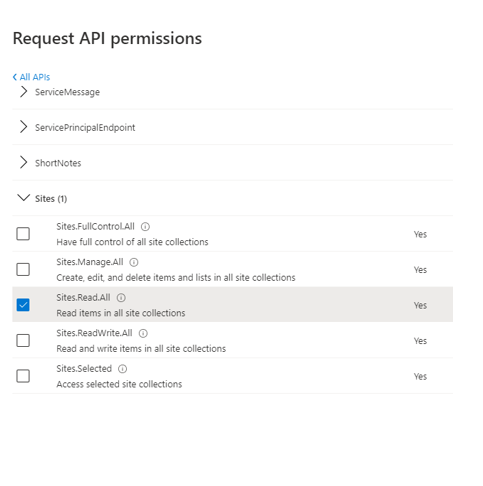Click the ShortNotes group label
The width and height of the screenshot is (483, 486).
tap(58, 163)
